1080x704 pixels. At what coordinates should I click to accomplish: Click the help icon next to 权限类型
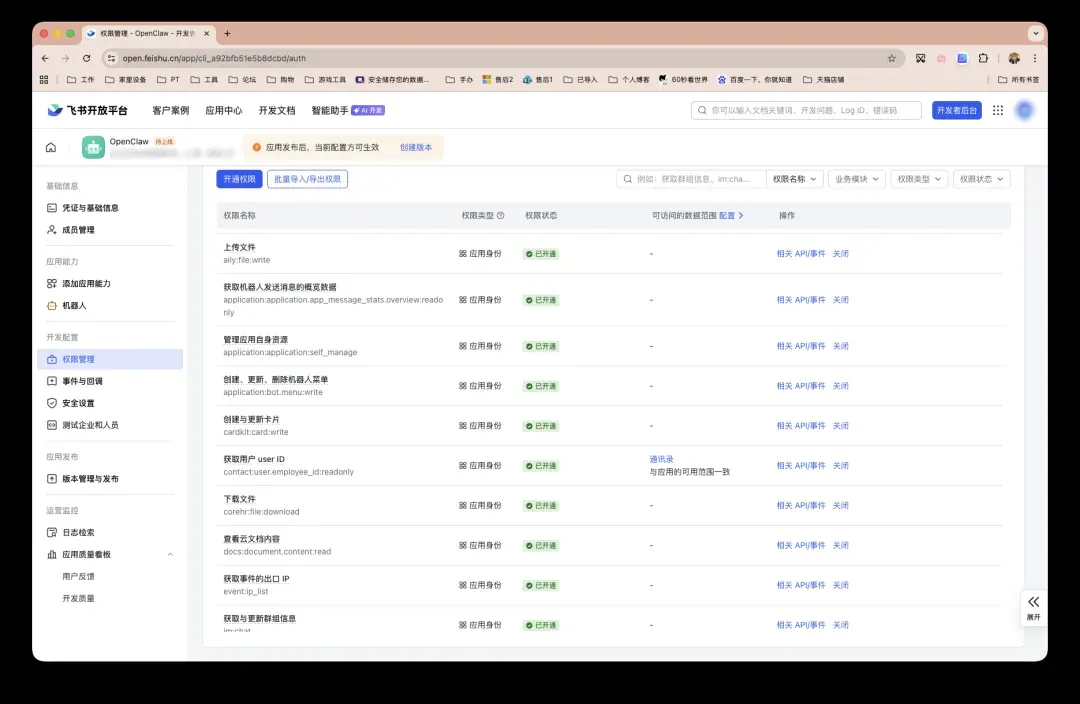[501, 216]
